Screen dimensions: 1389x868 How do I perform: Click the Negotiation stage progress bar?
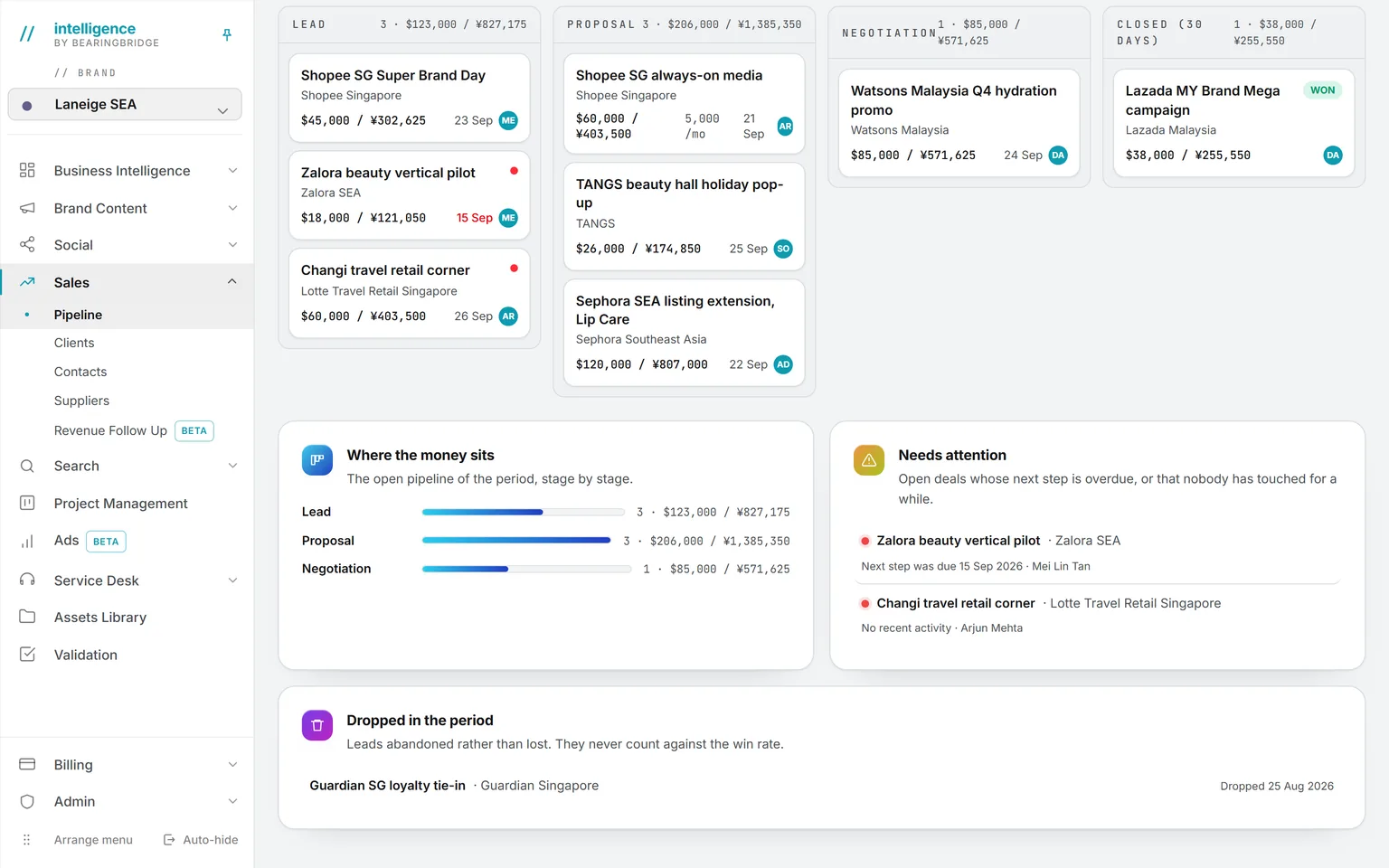click(x=527, y=569)
